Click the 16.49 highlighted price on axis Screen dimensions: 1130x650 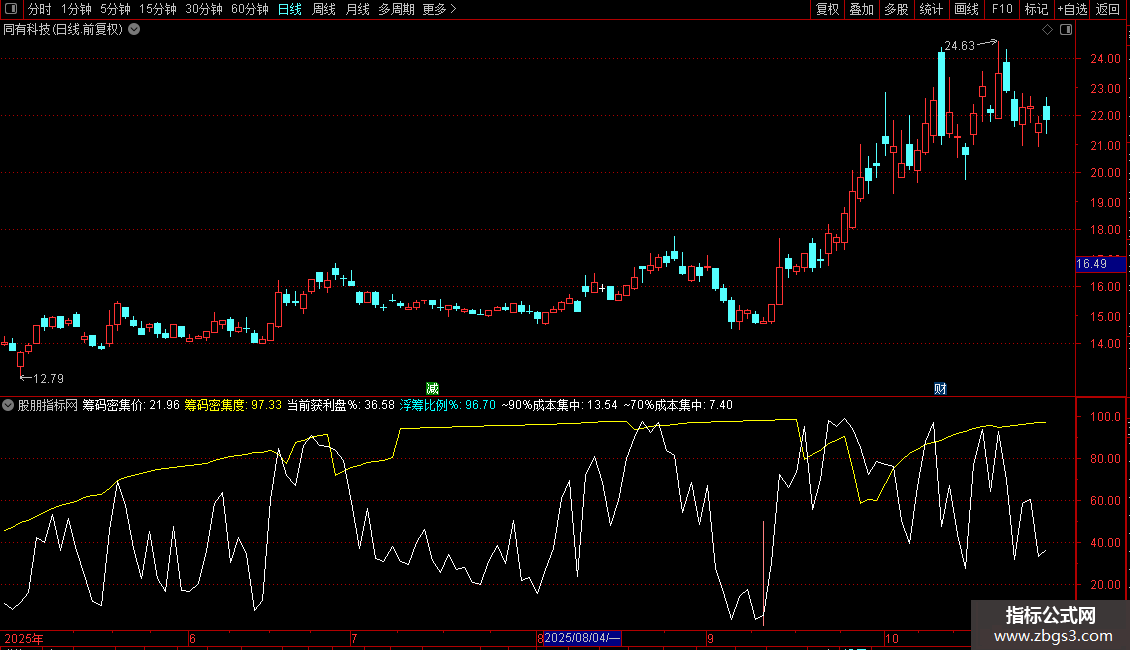(1100, 264)
